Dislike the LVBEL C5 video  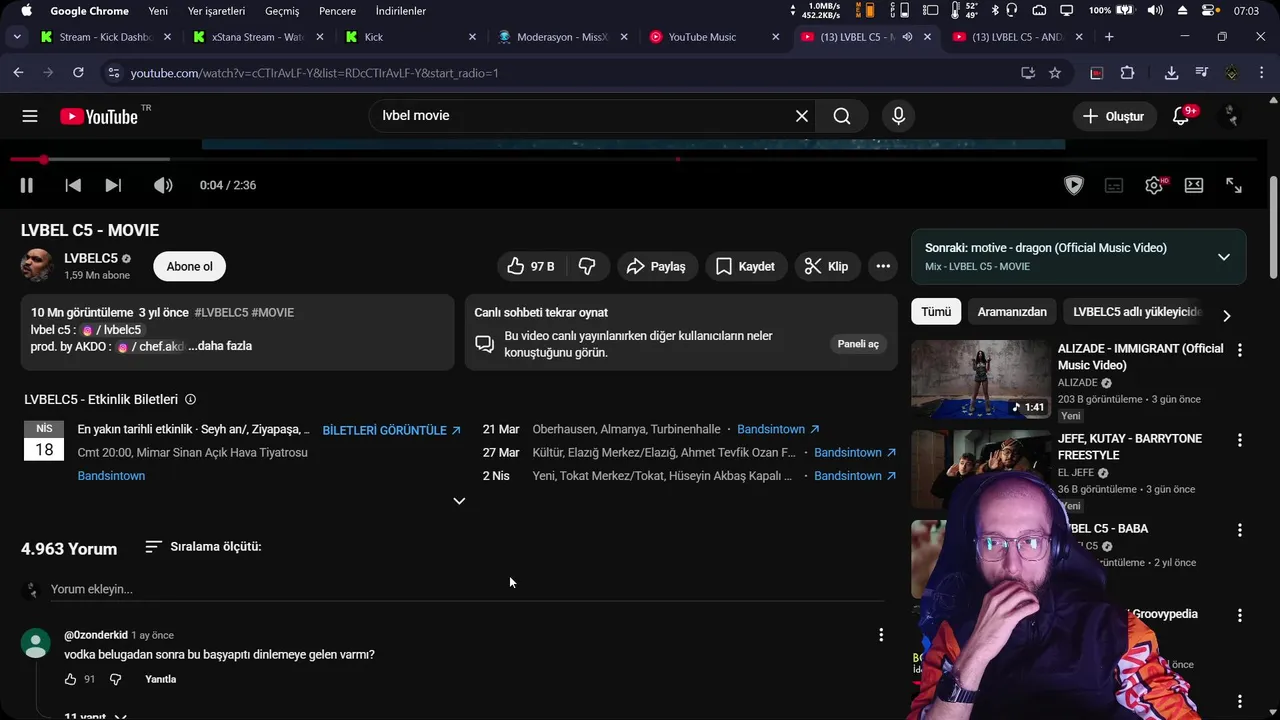click(587, 266)
